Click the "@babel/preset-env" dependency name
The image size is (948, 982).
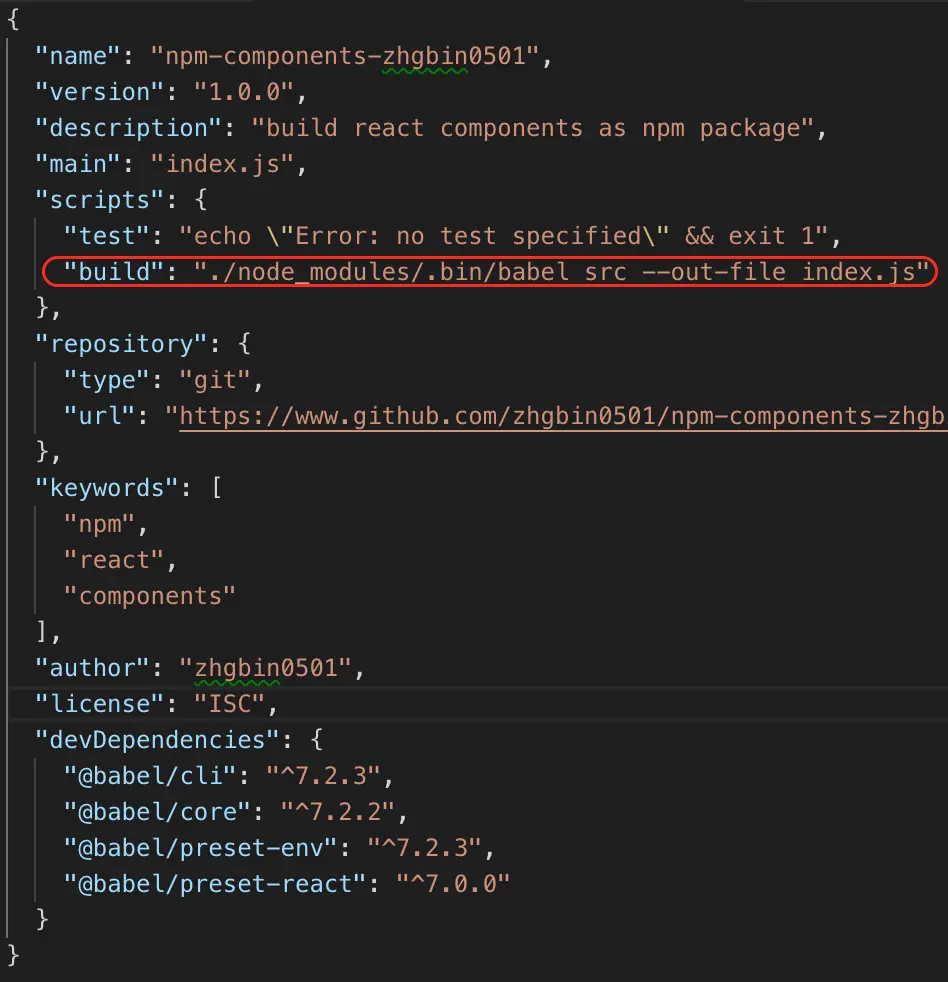(200, 849)
